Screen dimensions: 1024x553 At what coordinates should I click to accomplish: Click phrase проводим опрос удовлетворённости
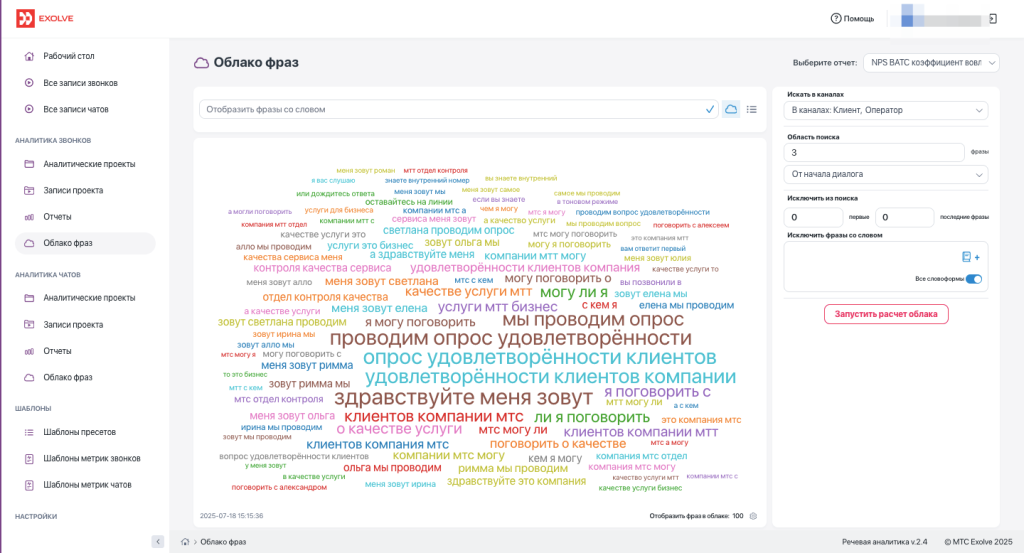point(510,338)
